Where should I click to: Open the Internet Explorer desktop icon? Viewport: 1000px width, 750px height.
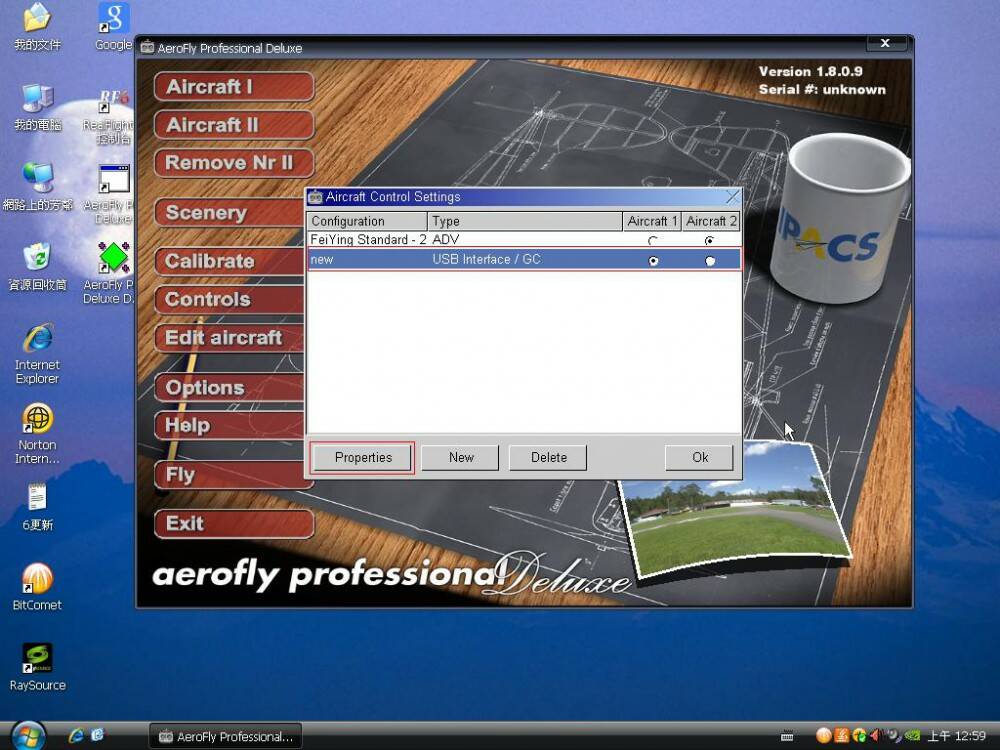click(37, 354)
